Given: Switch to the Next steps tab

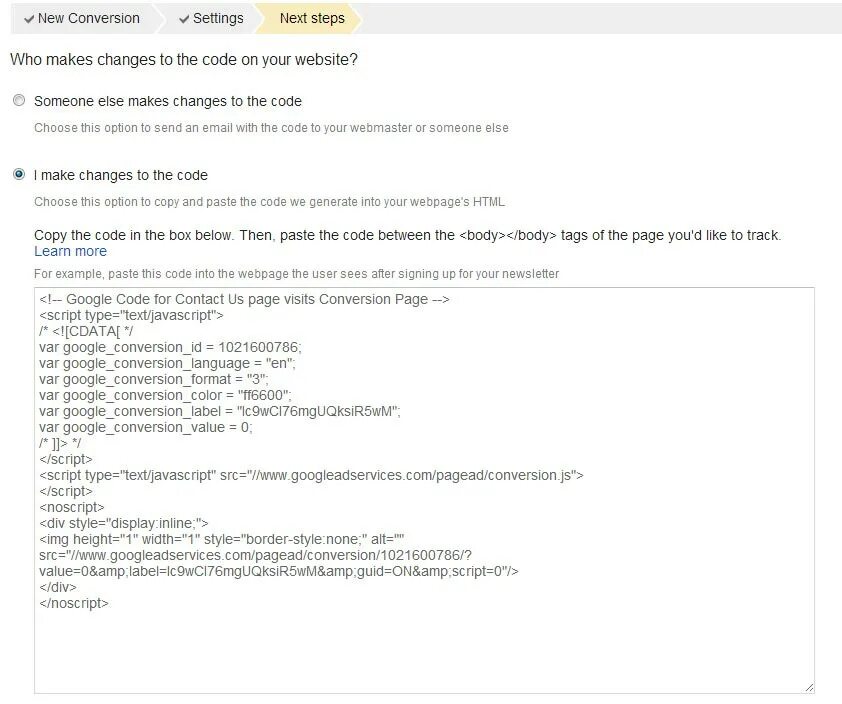Looking at the screenshot, I should coord(311,18).
